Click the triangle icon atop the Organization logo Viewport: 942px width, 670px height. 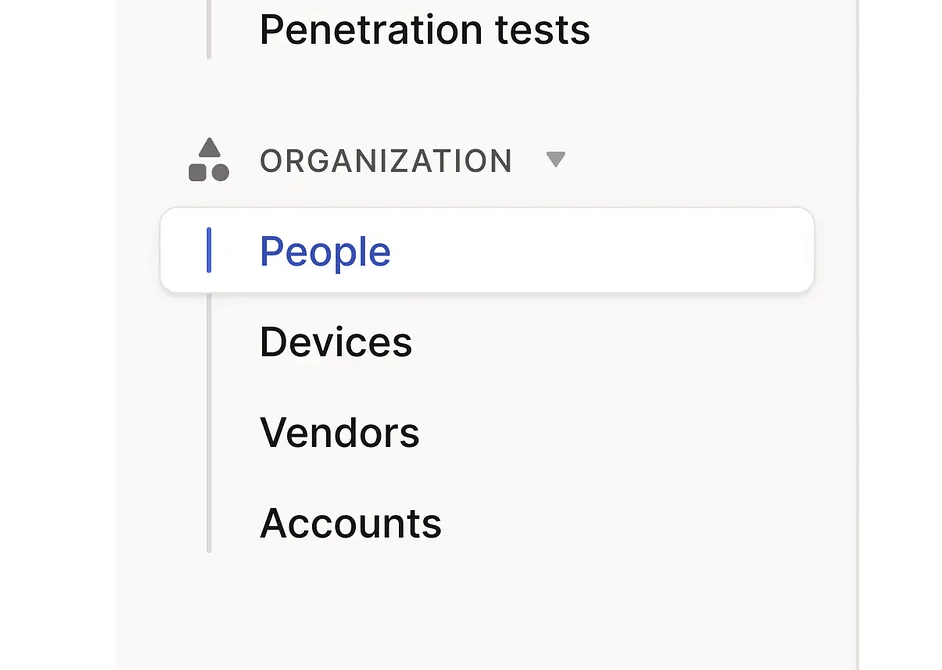coord(209,148)
